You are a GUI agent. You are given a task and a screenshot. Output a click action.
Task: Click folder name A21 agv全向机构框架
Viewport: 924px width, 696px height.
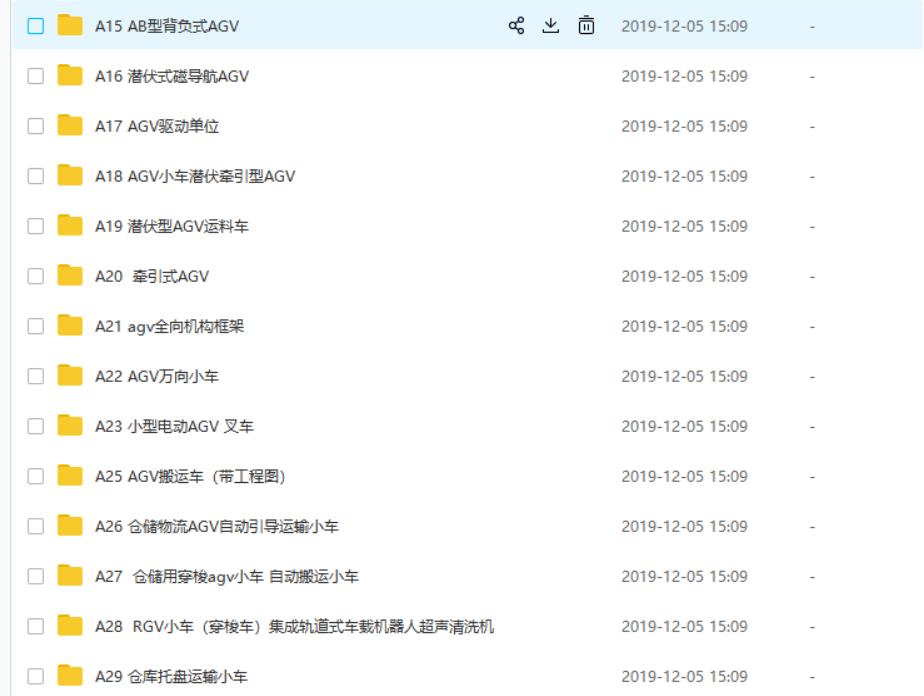[x=169, y=326]
